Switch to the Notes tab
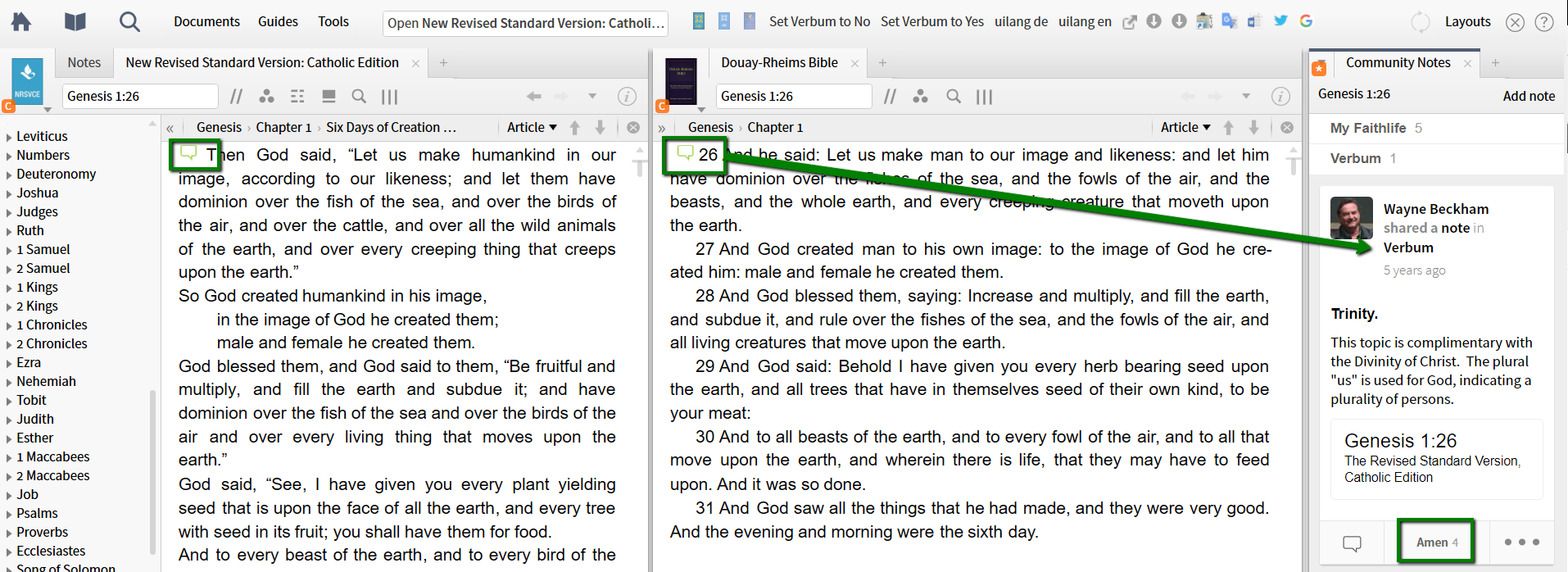The height and width of the screenshot is (572, 1568). pos(84,63)
